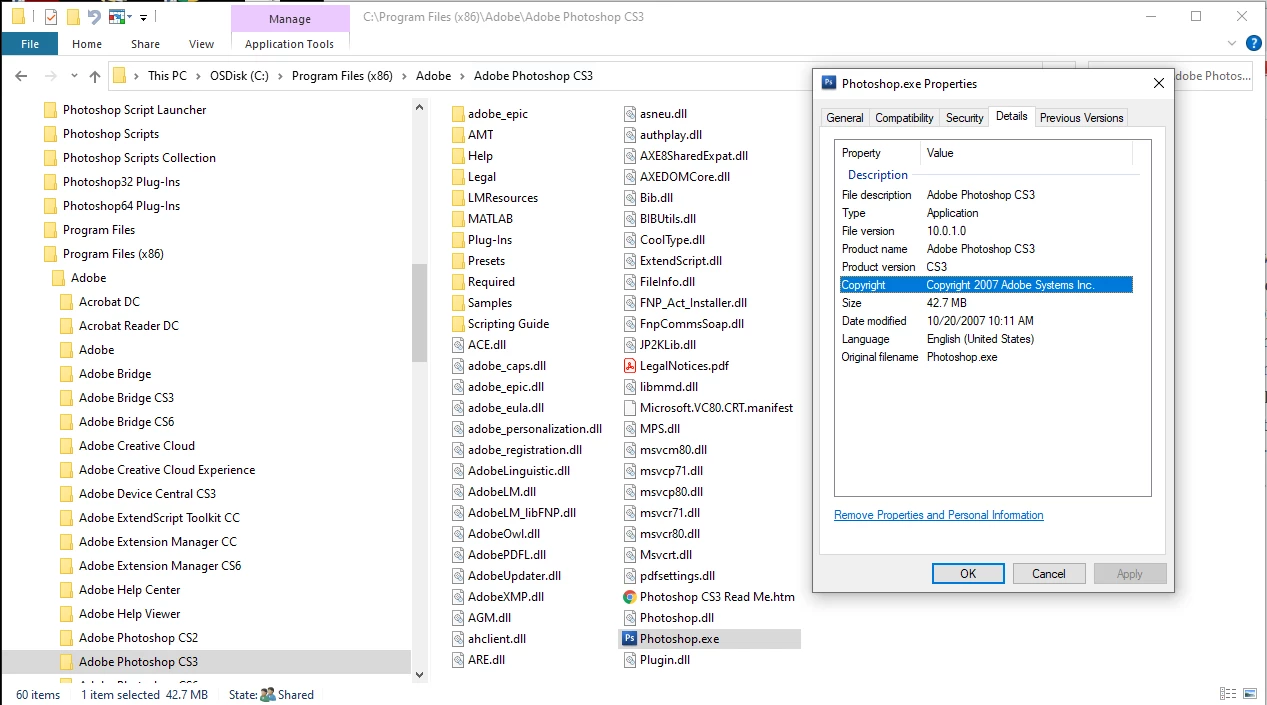Open the Share ribbon tab

[x=145, y=44]
